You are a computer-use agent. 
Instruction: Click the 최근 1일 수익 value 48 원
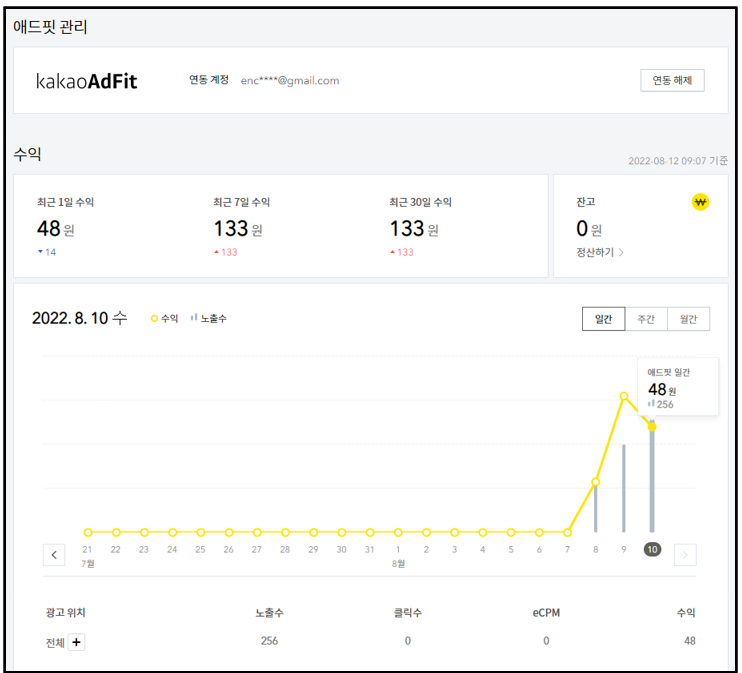coord(55,229)
